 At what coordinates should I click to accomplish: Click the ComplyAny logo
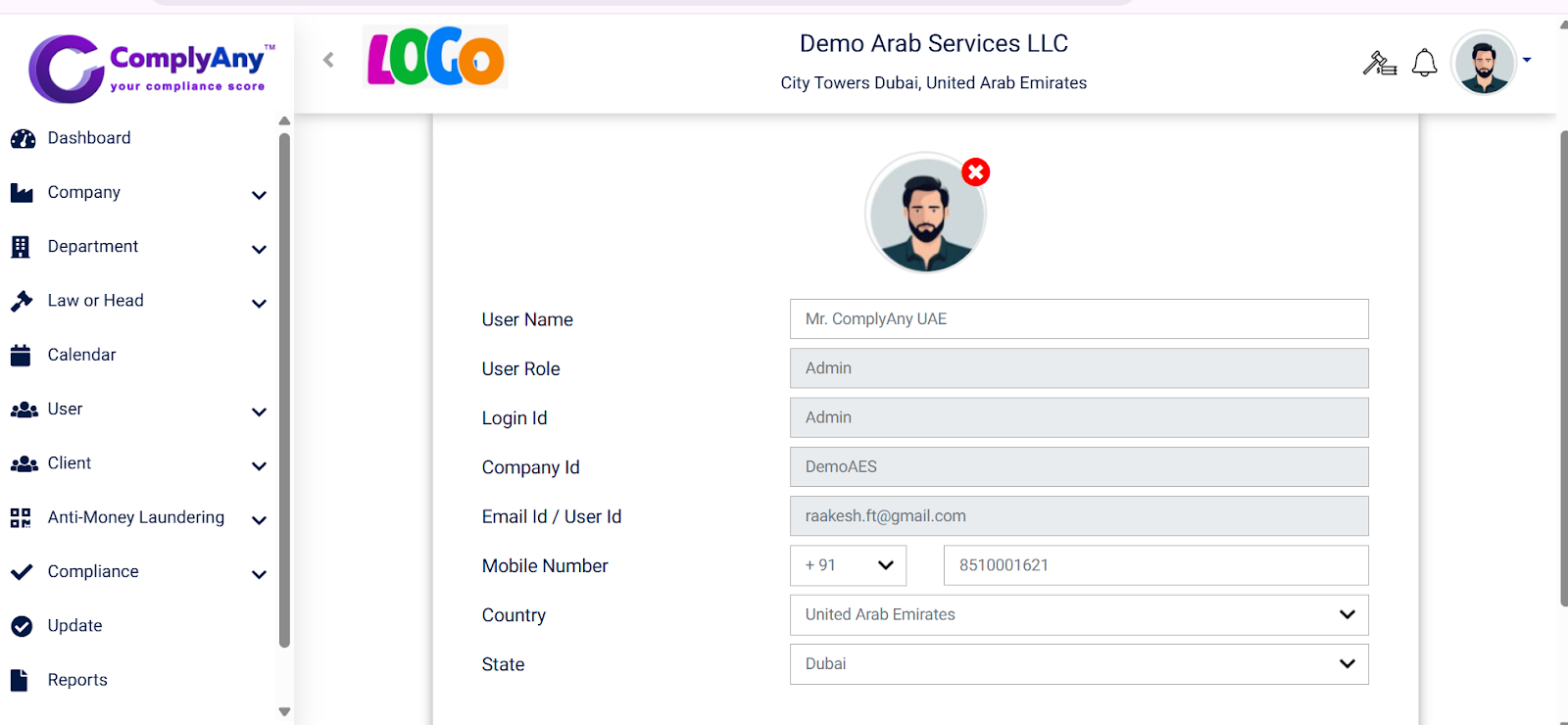coord(152,68)
